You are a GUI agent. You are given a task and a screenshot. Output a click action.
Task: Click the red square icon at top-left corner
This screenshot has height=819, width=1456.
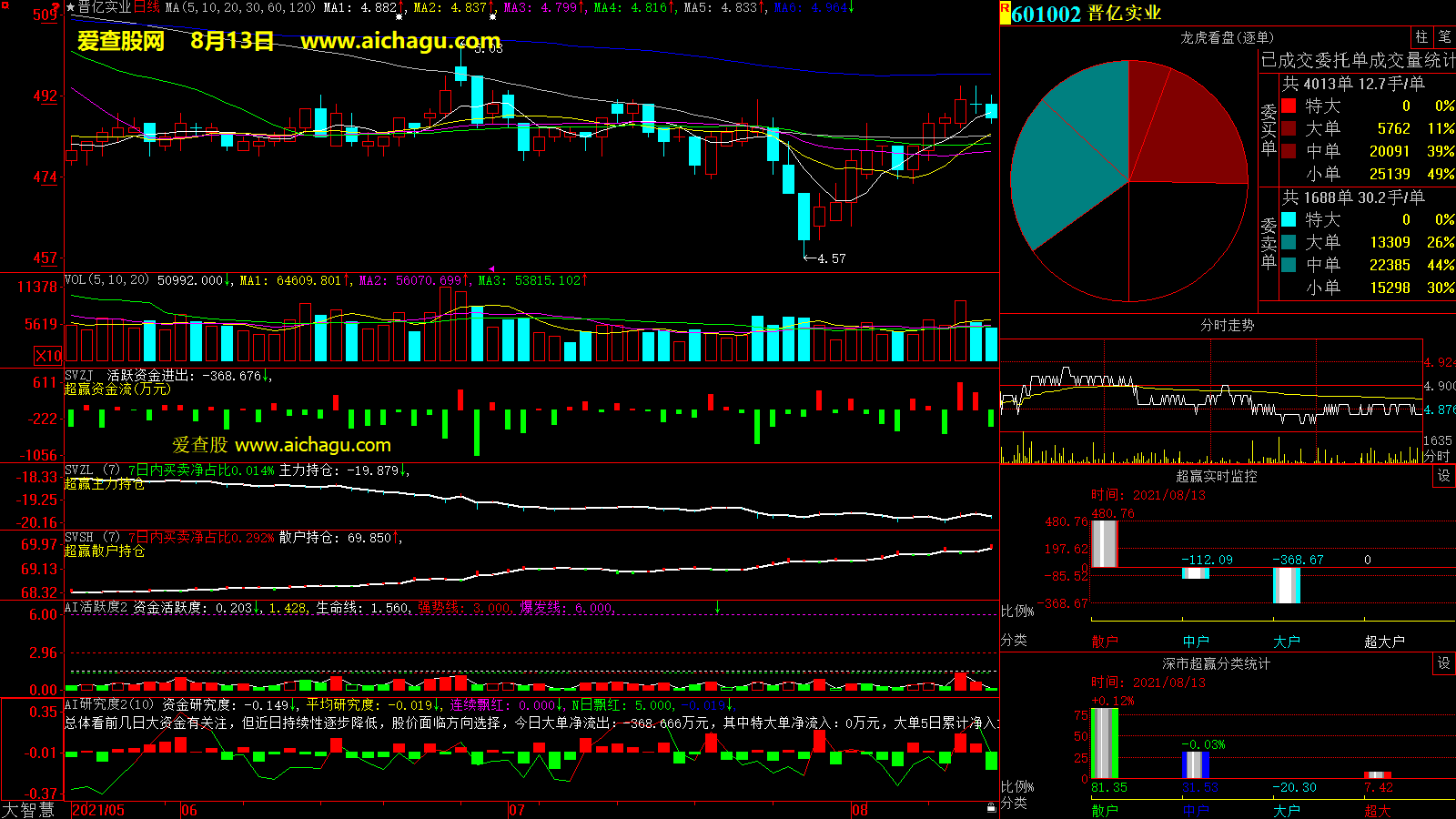click(x=5, y=5)
